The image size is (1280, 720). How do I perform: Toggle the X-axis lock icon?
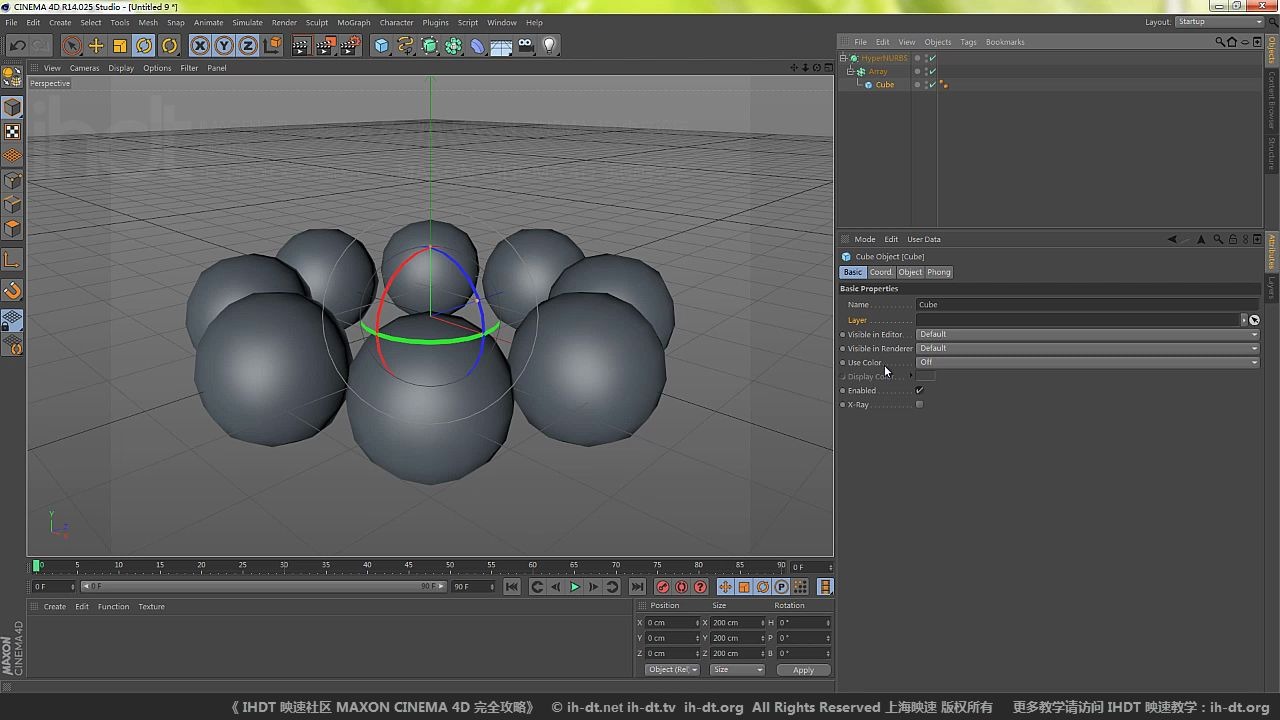(200, 46)
